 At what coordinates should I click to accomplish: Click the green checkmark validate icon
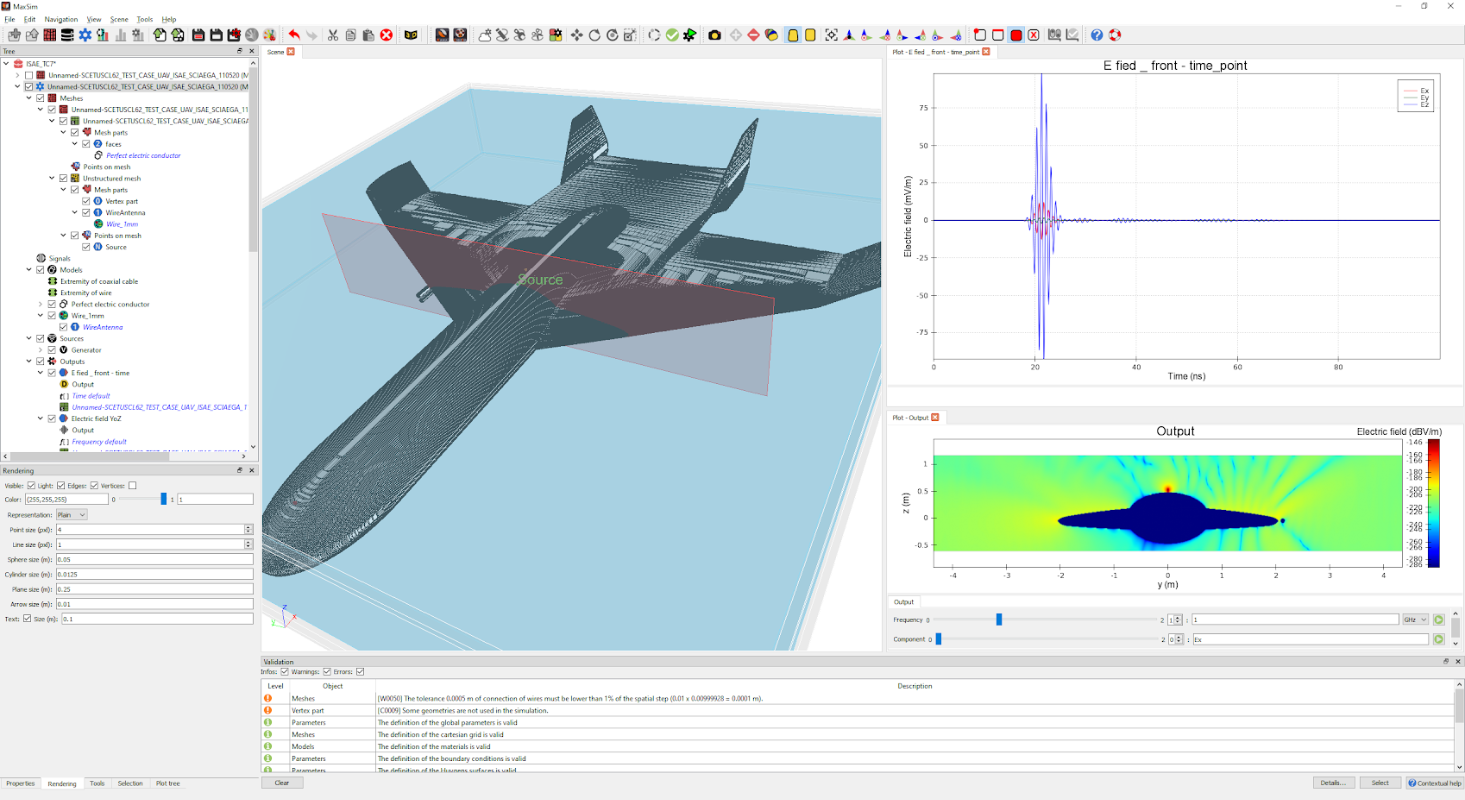tap(672, 35)
